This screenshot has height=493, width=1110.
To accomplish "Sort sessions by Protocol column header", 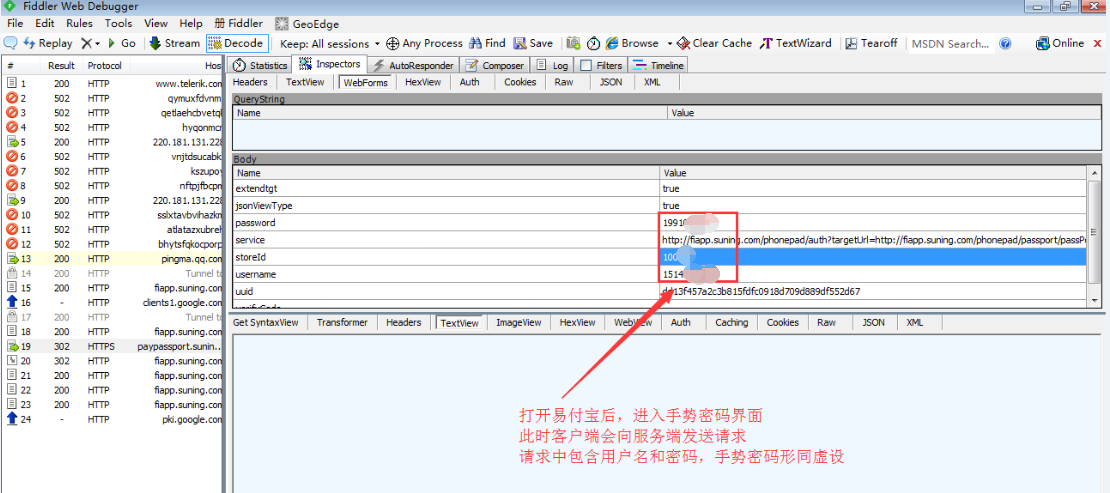I will 106,66.
